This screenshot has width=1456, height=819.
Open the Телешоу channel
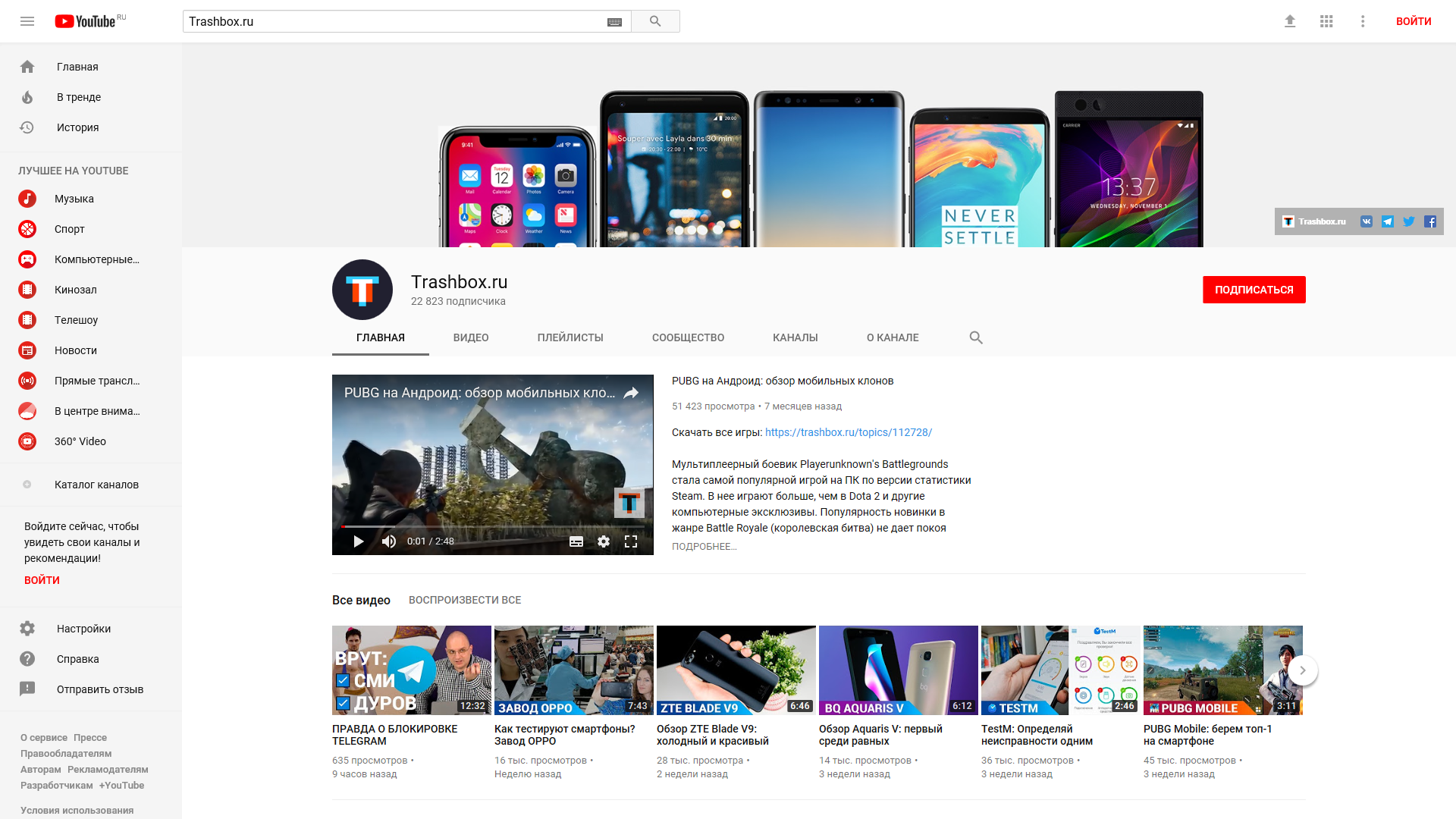pyautogui.click(x=91, y=320)
